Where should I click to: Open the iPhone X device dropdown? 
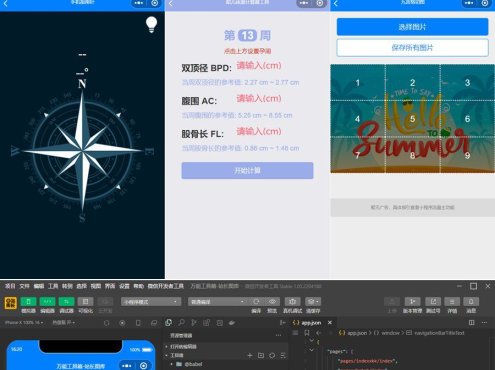point(24,322)
